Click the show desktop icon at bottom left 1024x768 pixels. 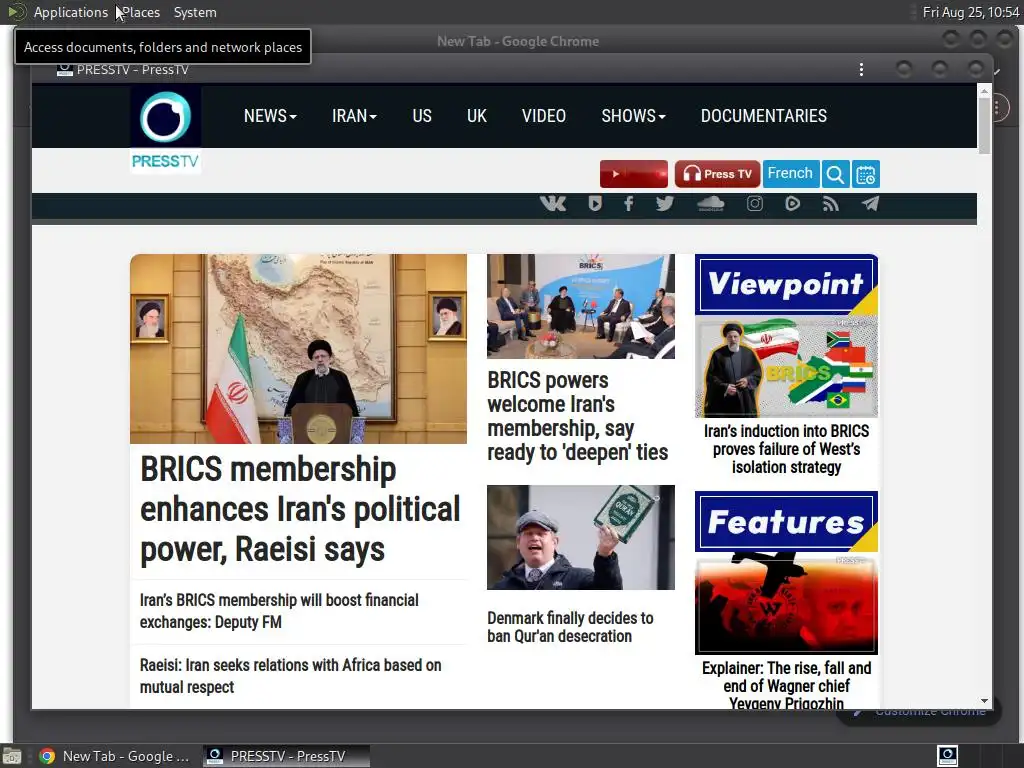pyautogui.click(x=11, y=756)
